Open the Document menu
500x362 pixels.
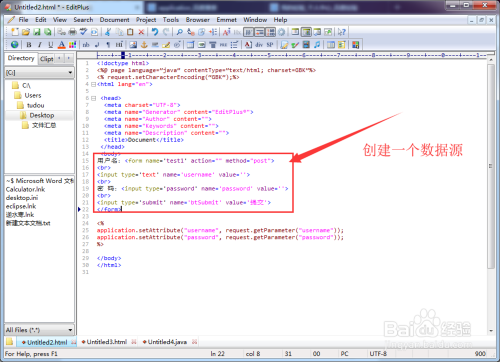[x=114, y=20]
